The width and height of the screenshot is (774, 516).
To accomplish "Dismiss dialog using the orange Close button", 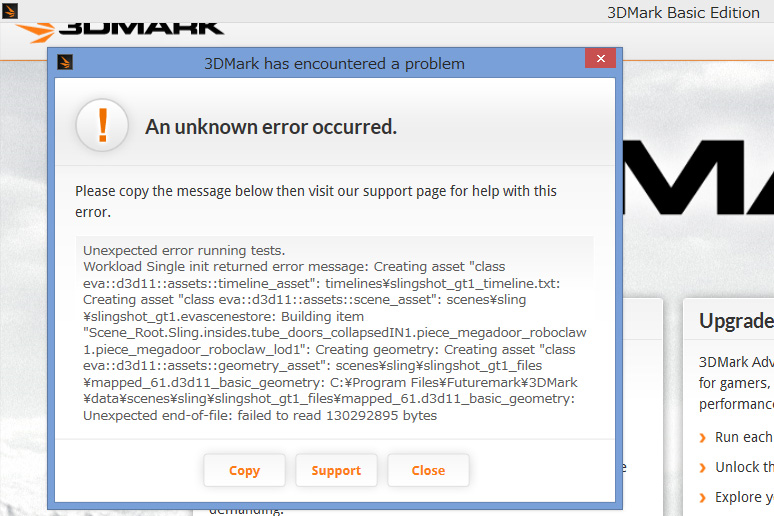I will click(x=428, y=471).
